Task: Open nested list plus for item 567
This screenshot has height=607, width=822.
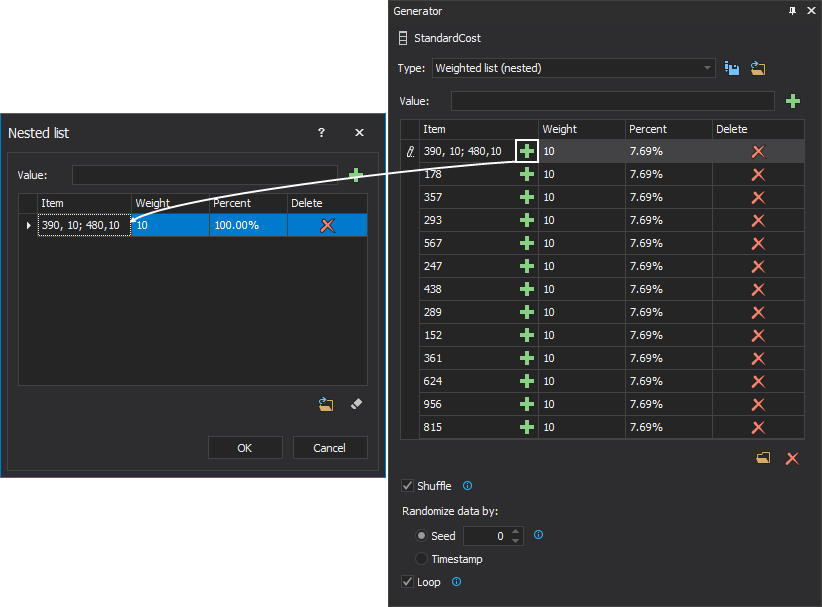Action: (526, 243)
